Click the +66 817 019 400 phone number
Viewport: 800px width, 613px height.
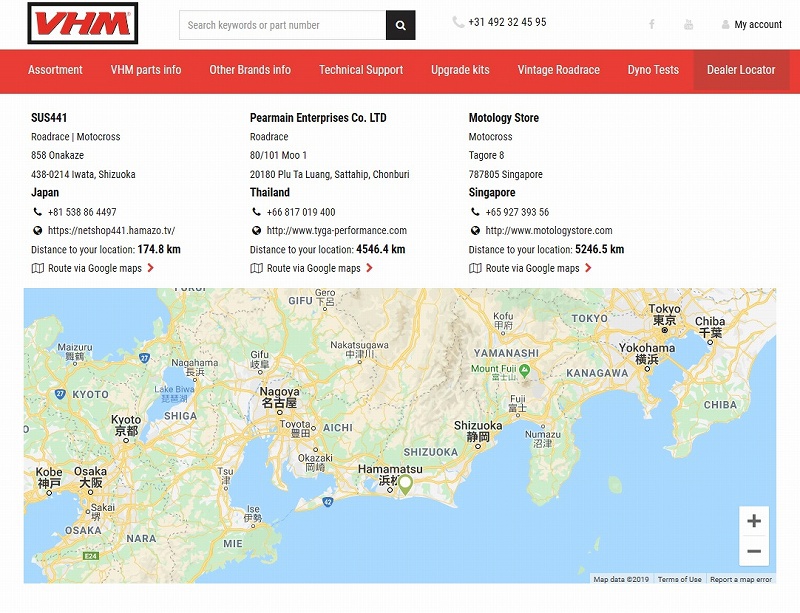(301, 212)
